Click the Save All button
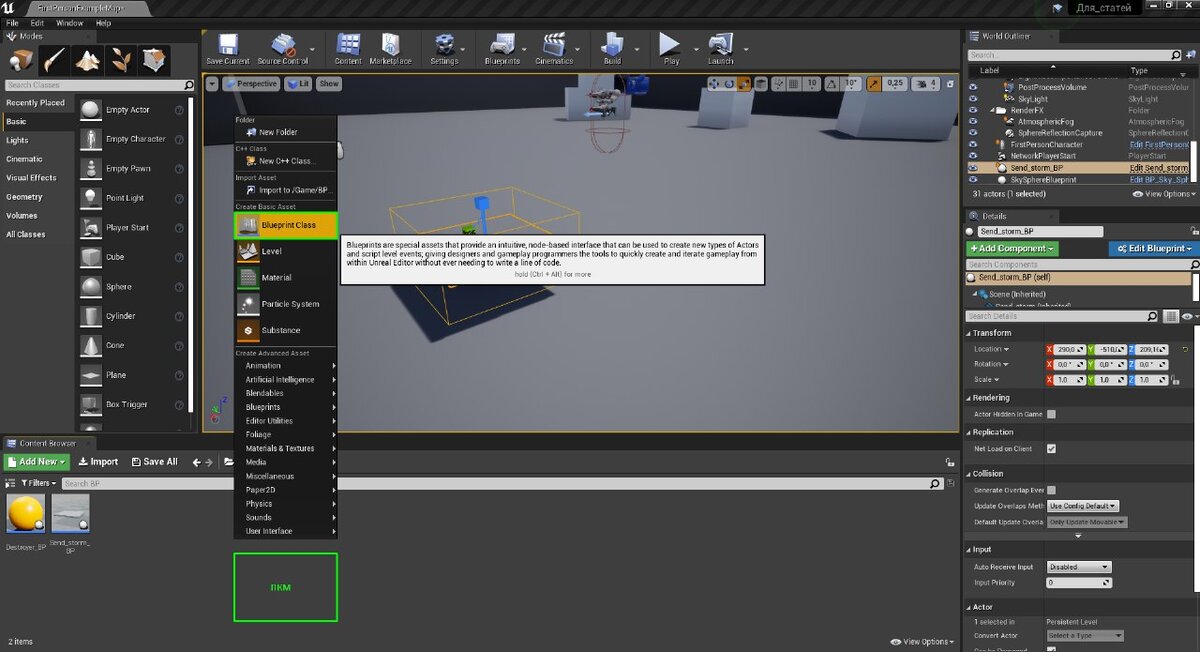The width and height of the screenshot is (1200, 652). click(x=154, y=462)
